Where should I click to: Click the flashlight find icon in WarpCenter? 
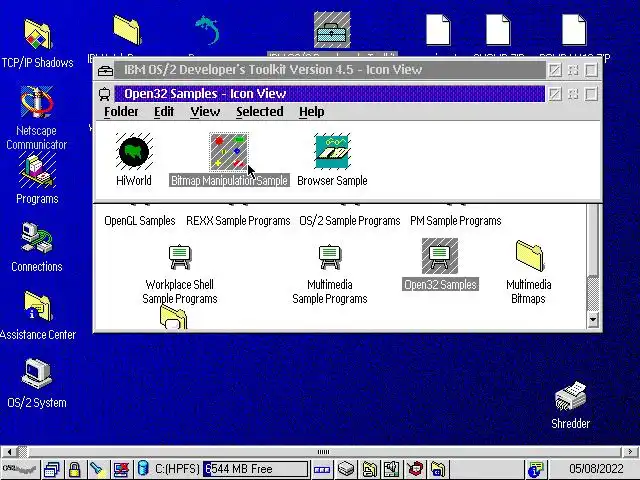coord(97,469)
